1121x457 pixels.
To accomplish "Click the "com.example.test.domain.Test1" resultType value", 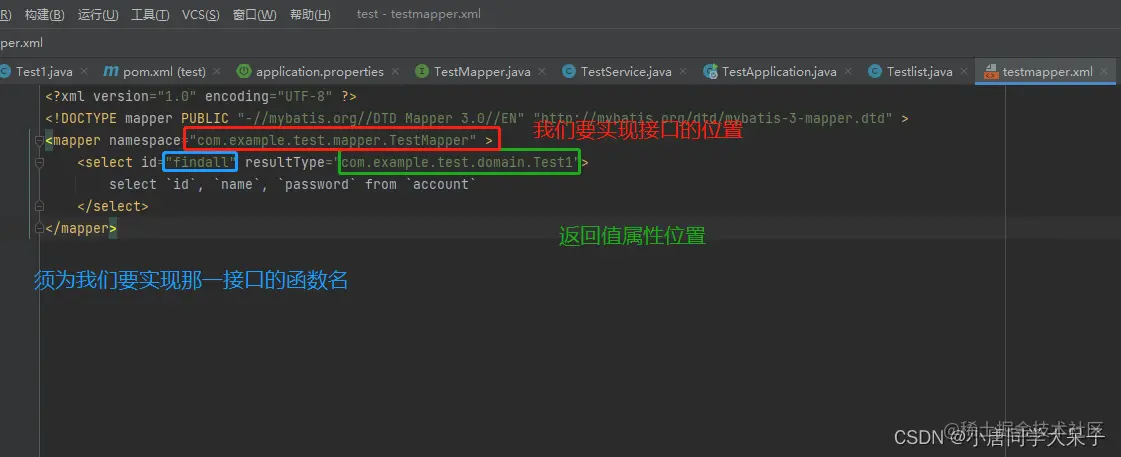I will click(458, 162).
